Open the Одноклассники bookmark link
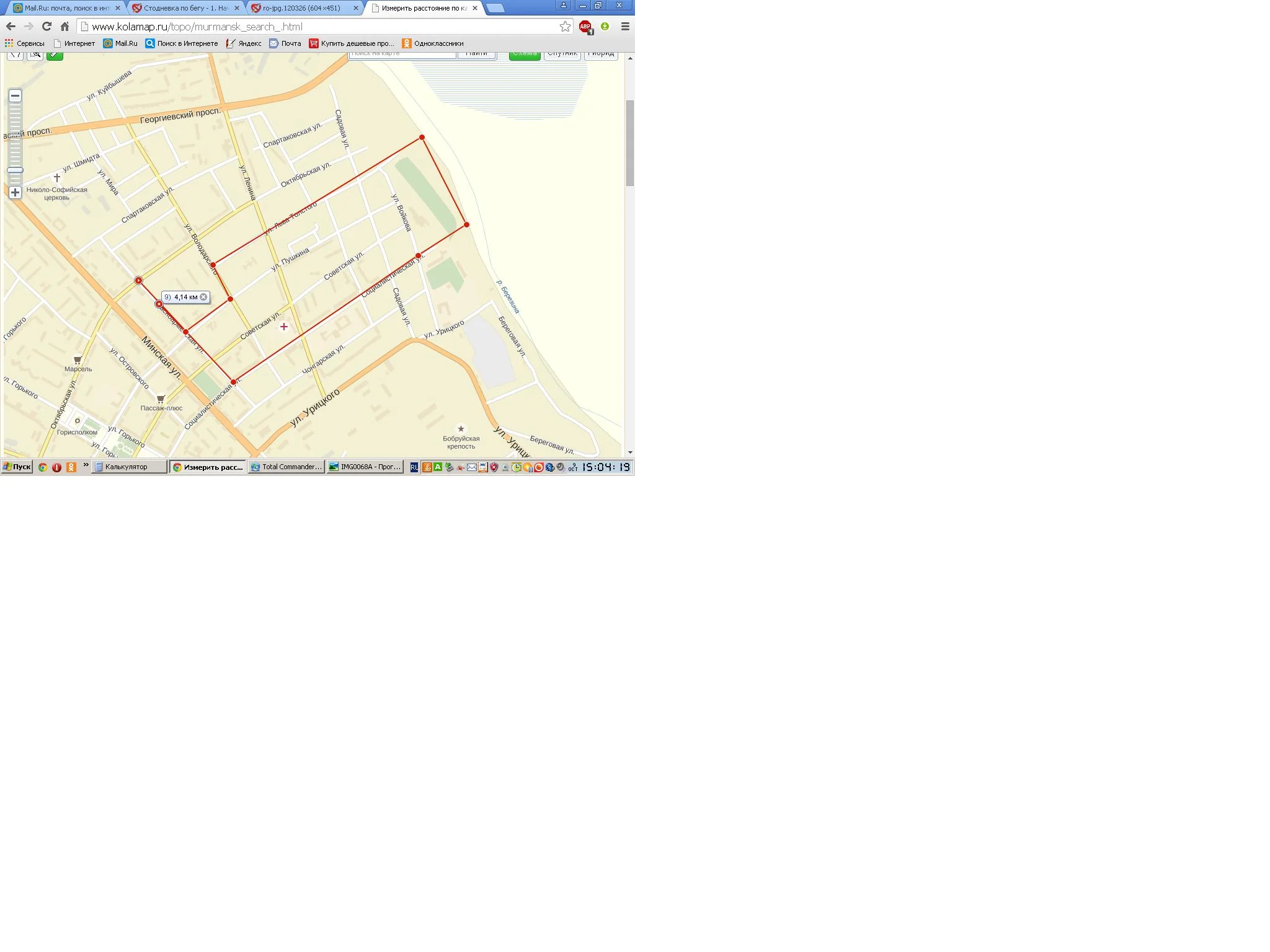The height and width of the screenshot is (952, 1270). pos(433,43)
